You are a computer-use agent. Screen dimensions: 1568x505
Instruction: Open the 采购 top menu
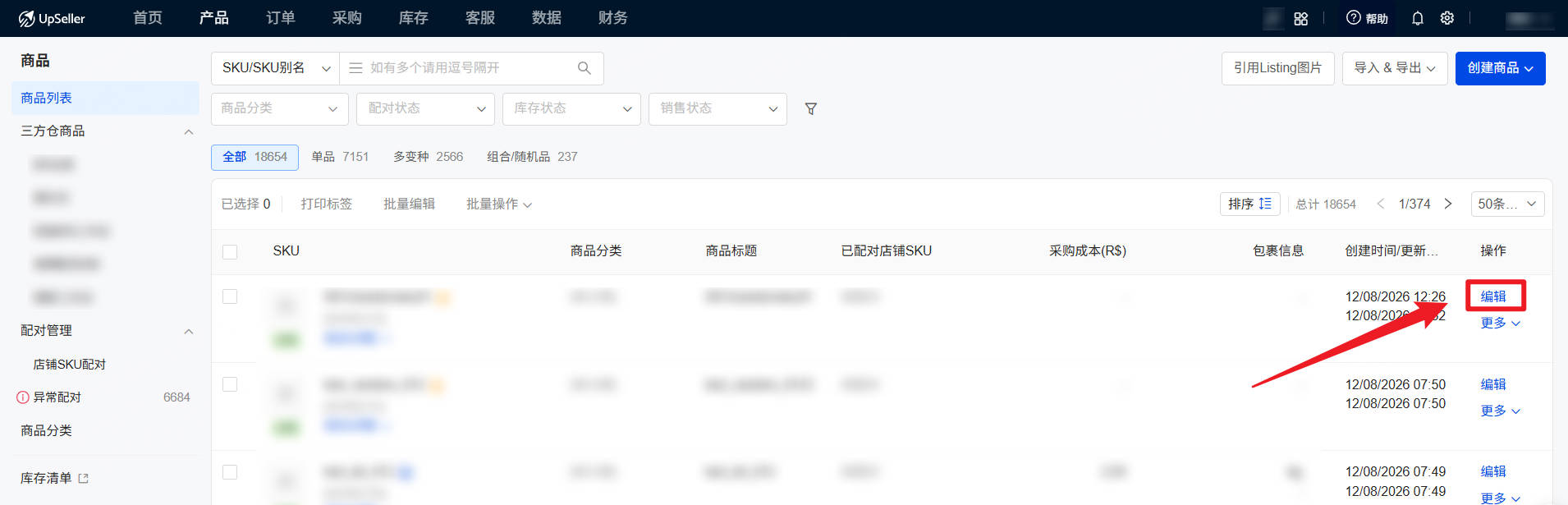(x=347, y=18)
